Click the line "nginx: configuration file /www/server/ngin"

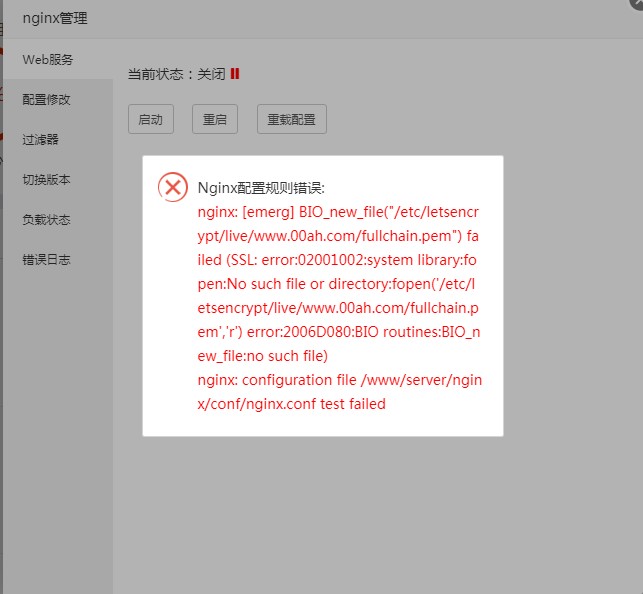(x=340, y=380)
